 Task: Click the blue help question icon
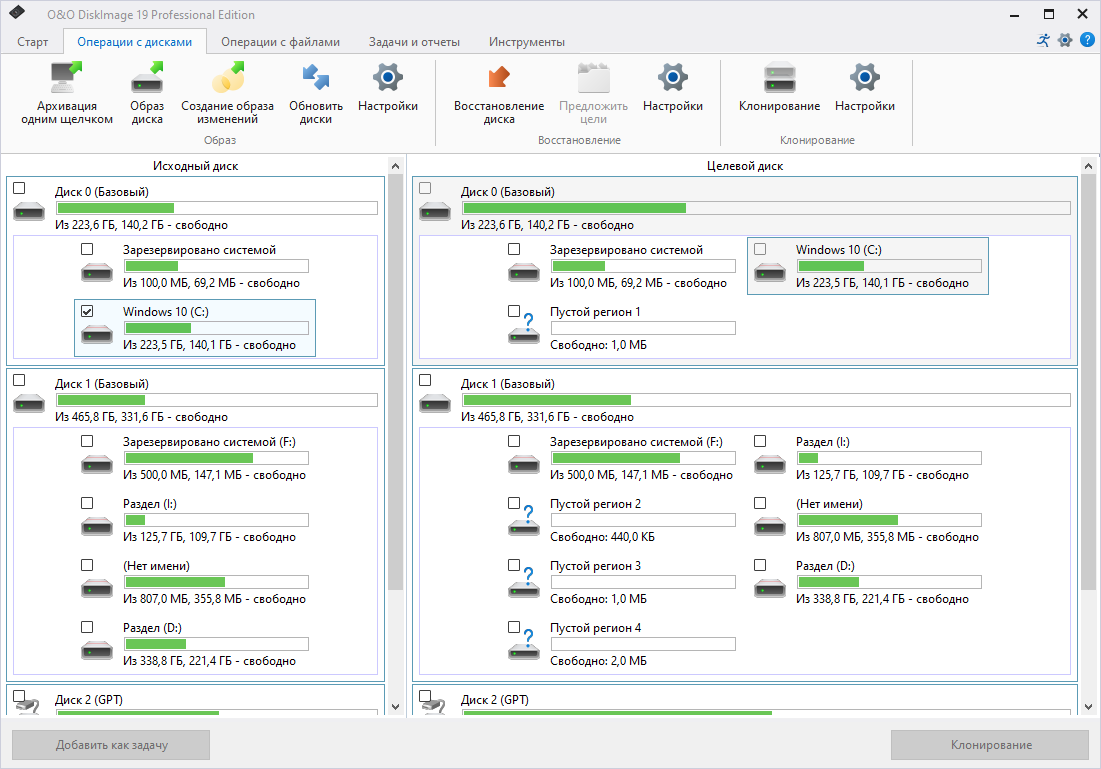point(1087,40)
